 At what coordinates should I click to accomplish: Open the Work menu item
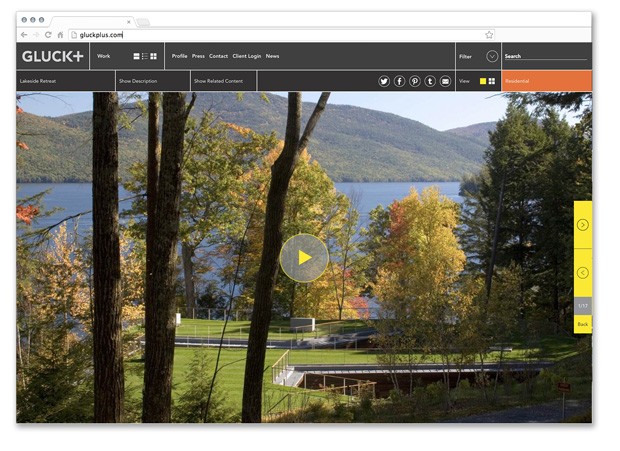104,56
